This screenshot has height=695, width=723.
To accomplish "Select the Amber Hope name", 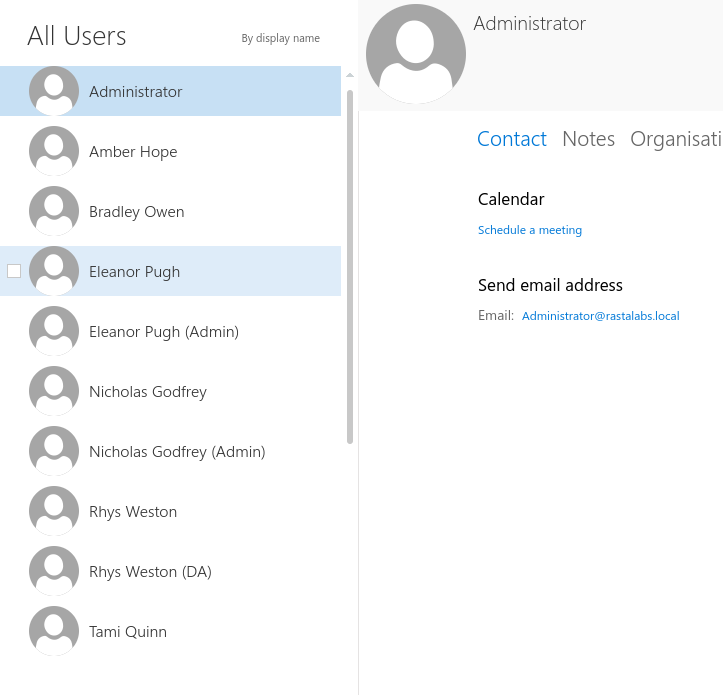I will pos(133,152).
